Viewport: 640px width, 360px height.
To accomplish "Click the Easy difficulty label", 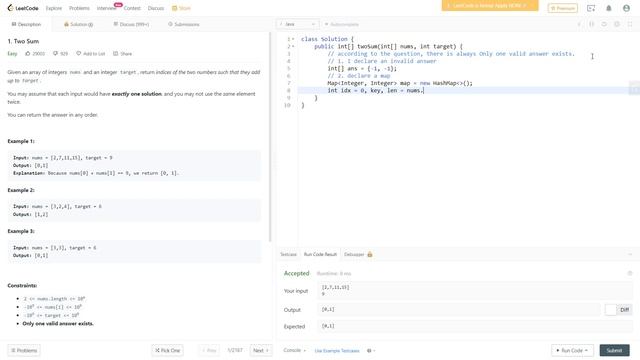I will [12, 53].
